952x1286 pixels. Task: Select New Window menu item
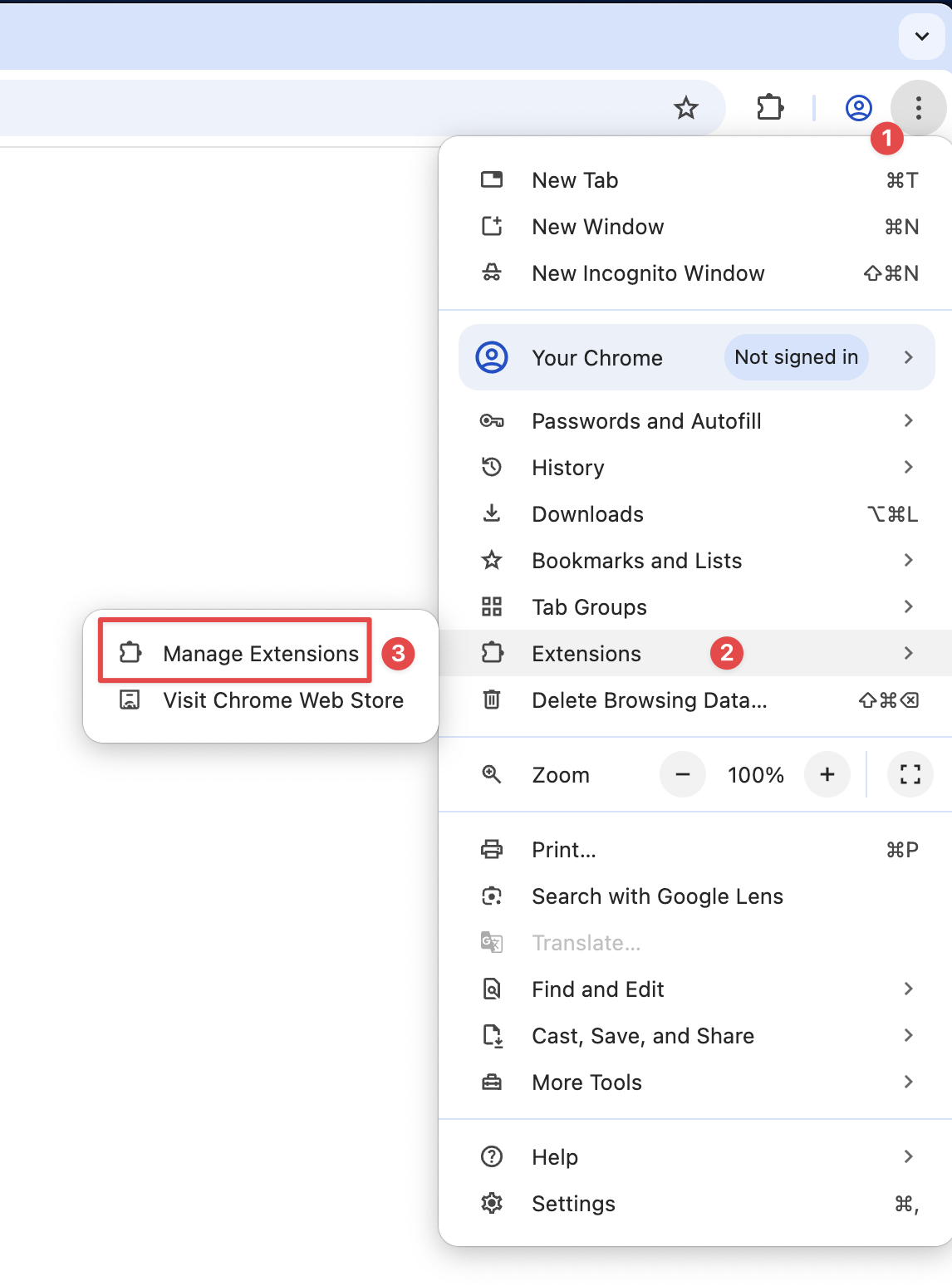[x=695, y=227]
